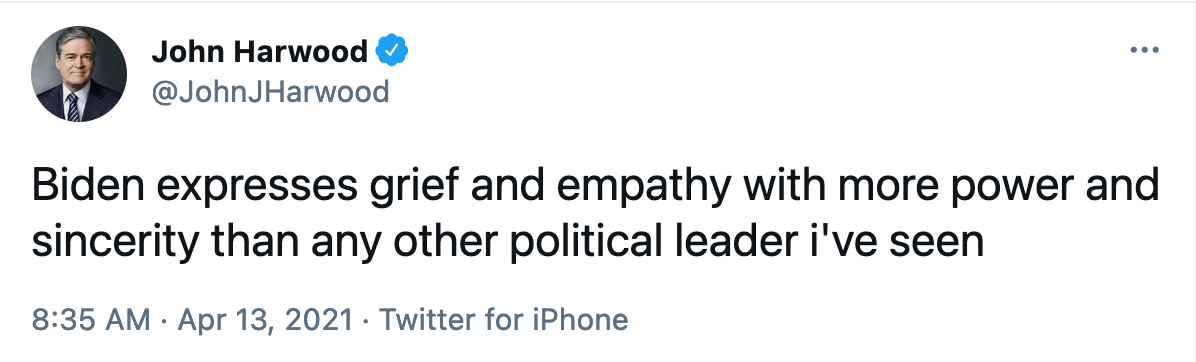Click the word iPhone in the footer
The width and height of the screenshot is (1196, 362).
pos(582,319)
